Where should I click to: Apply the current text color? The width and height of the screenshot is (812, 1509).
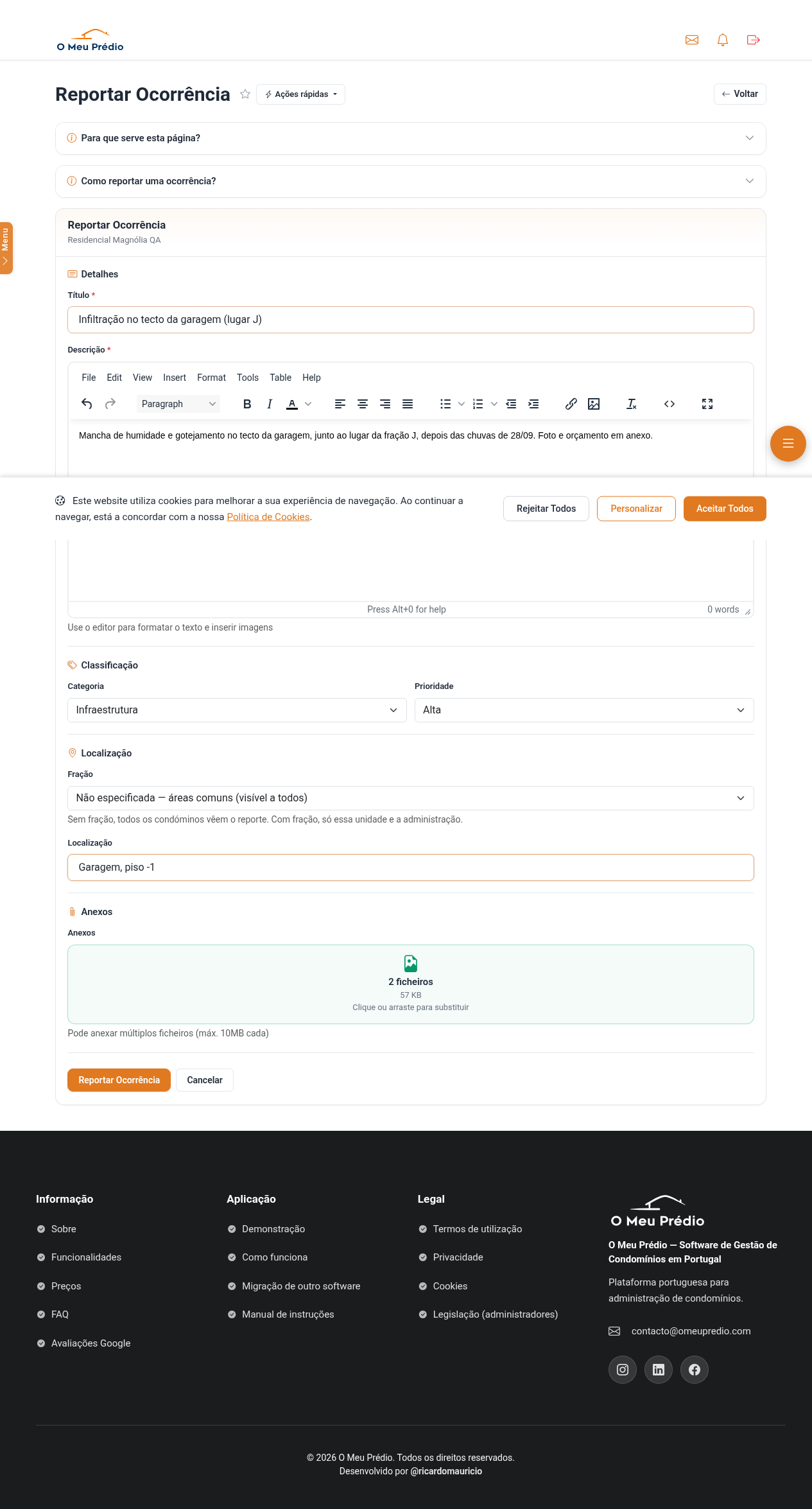[x=292, y=404]
